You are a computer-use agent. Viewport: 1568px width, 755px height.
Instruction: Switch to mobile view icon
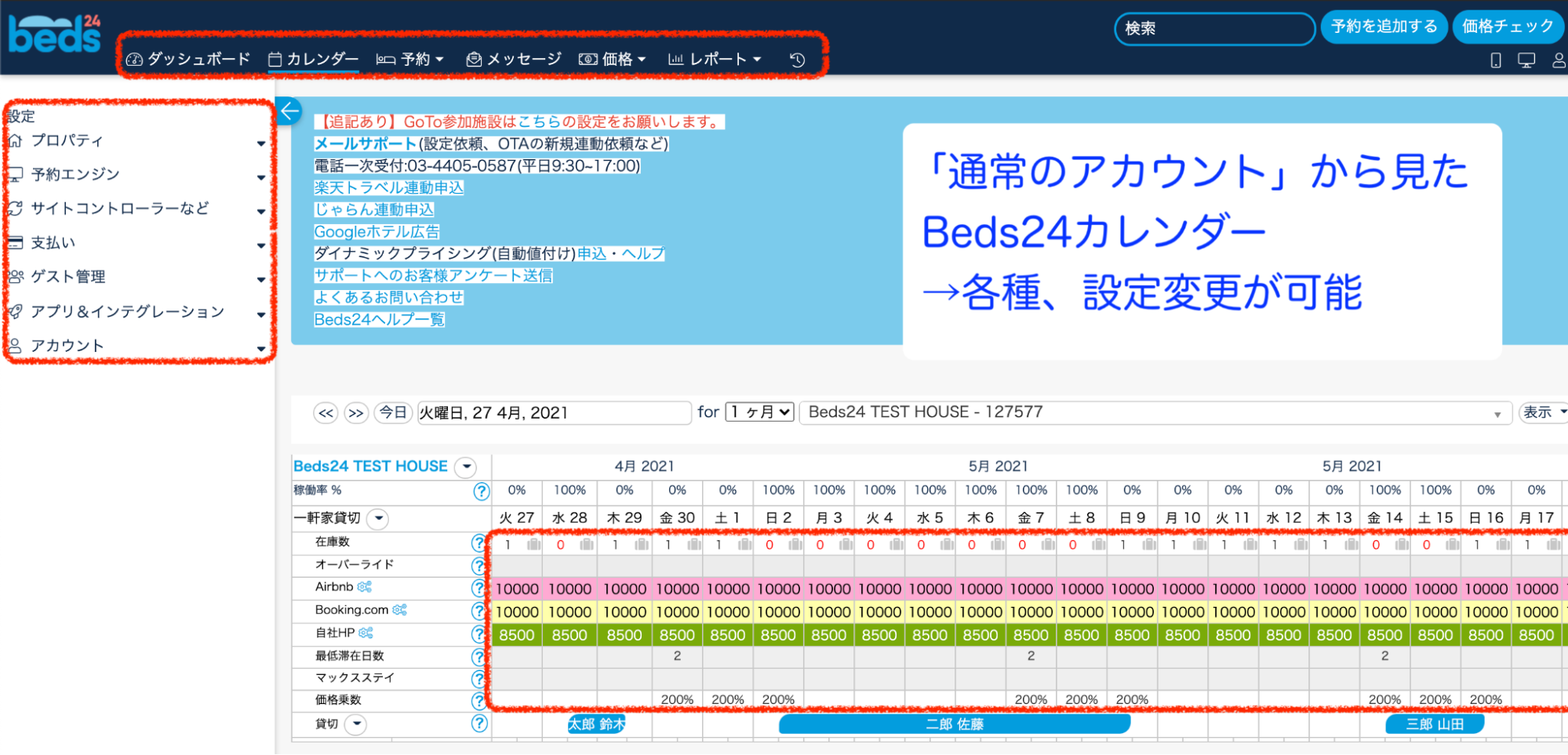tap(1495, 60)
